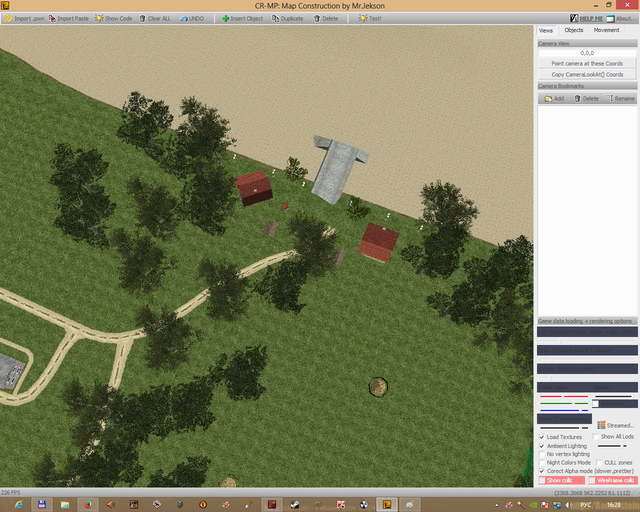
Task: Toggle the Ambient Lighting checkbox
Action: coord(542,446)
